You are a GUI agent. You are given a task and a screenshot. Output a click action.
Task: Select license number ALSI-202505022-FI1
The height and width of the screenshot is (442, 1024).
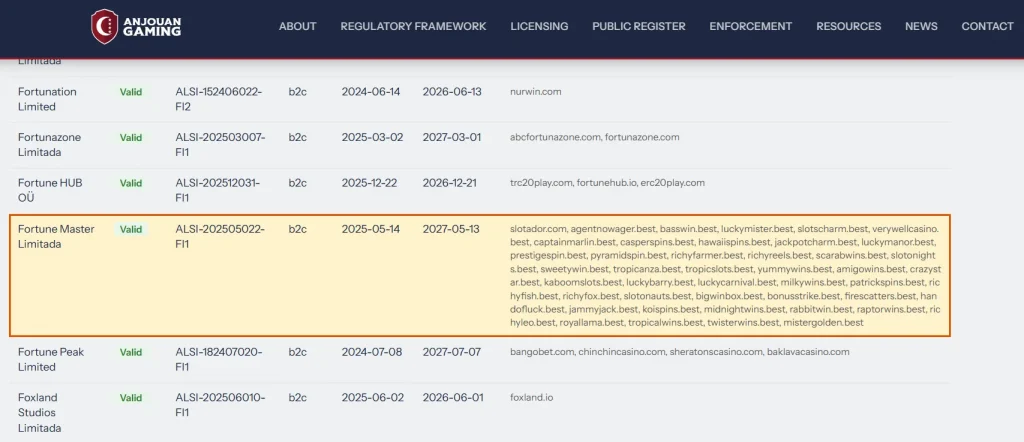tap(220, 237)
